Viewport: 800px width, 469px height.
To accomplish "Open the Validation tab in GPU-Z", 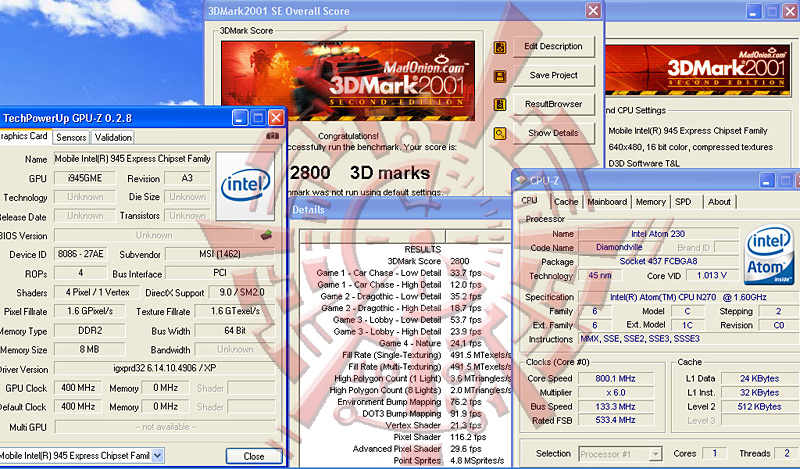I will [x=113, y=137].
